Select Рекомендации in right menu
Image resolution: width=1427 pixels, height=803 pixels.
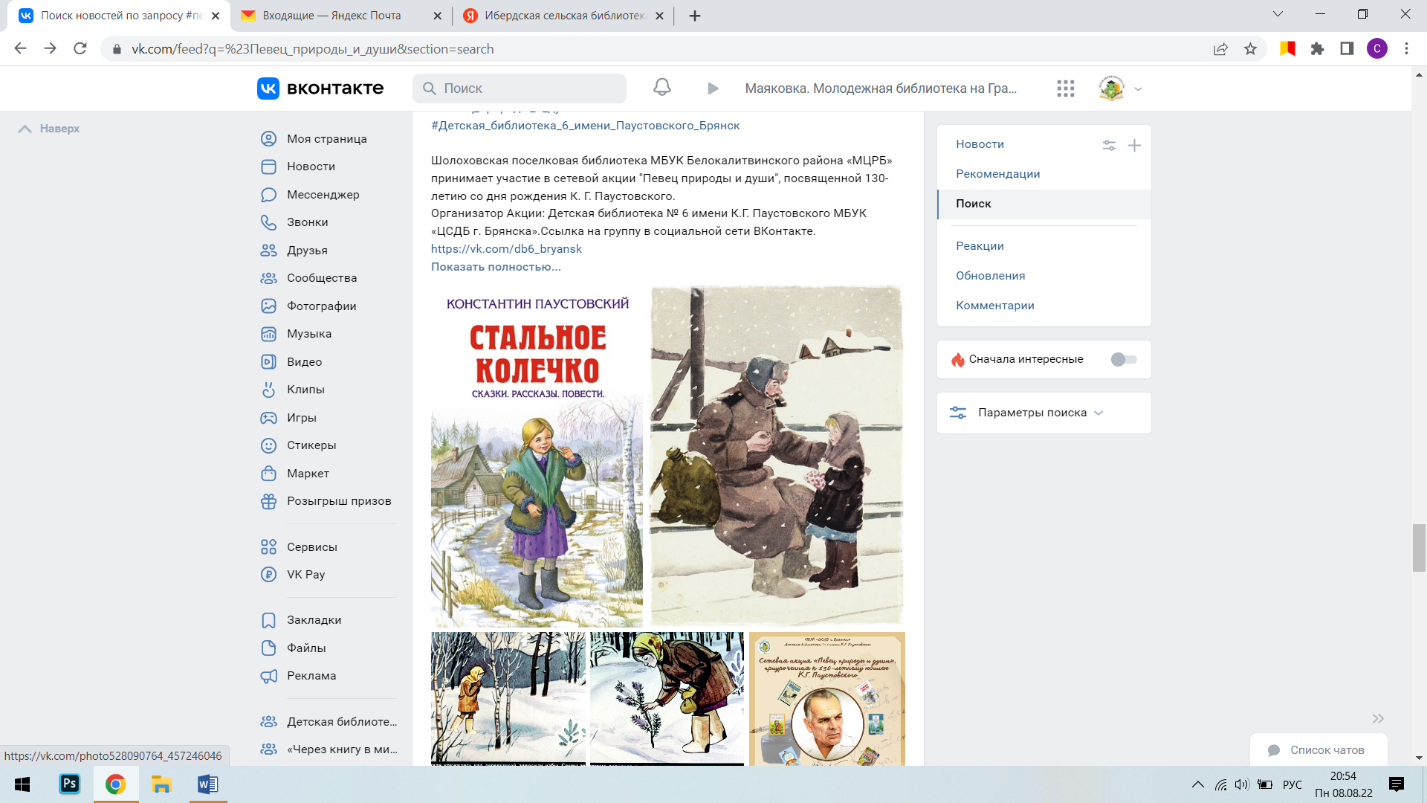[998, 174]
